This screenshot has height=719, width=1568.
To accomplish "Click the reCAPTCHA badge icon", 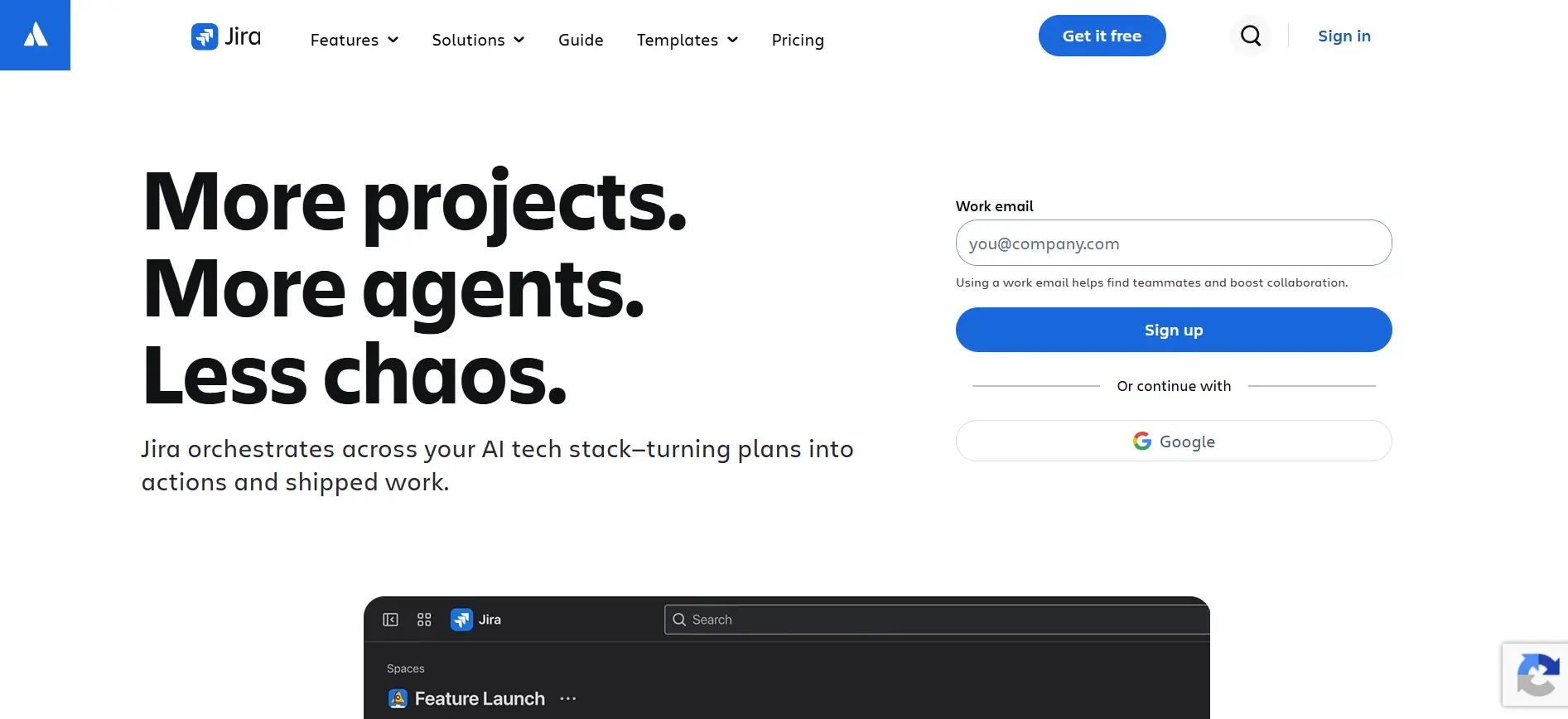I will tap(1537, 675).
